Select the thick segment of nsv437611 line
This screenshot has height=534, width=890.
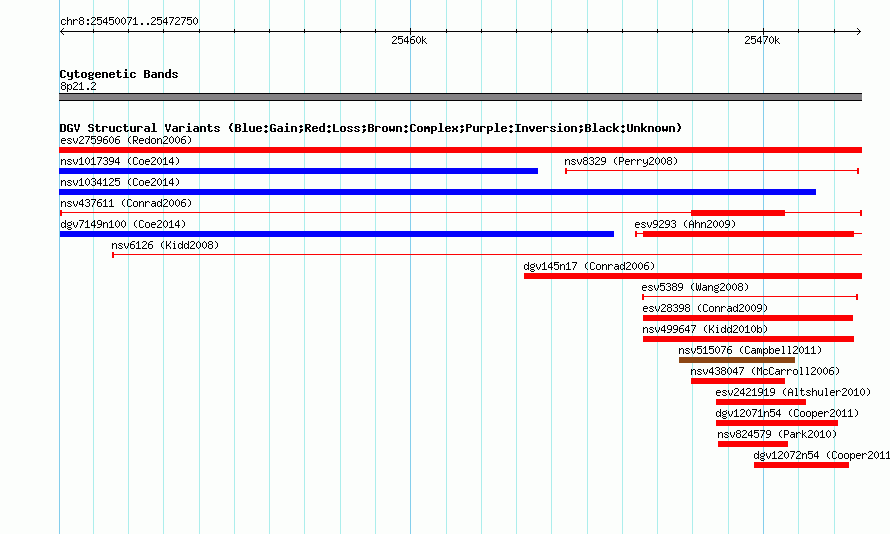tap(738, 213)
